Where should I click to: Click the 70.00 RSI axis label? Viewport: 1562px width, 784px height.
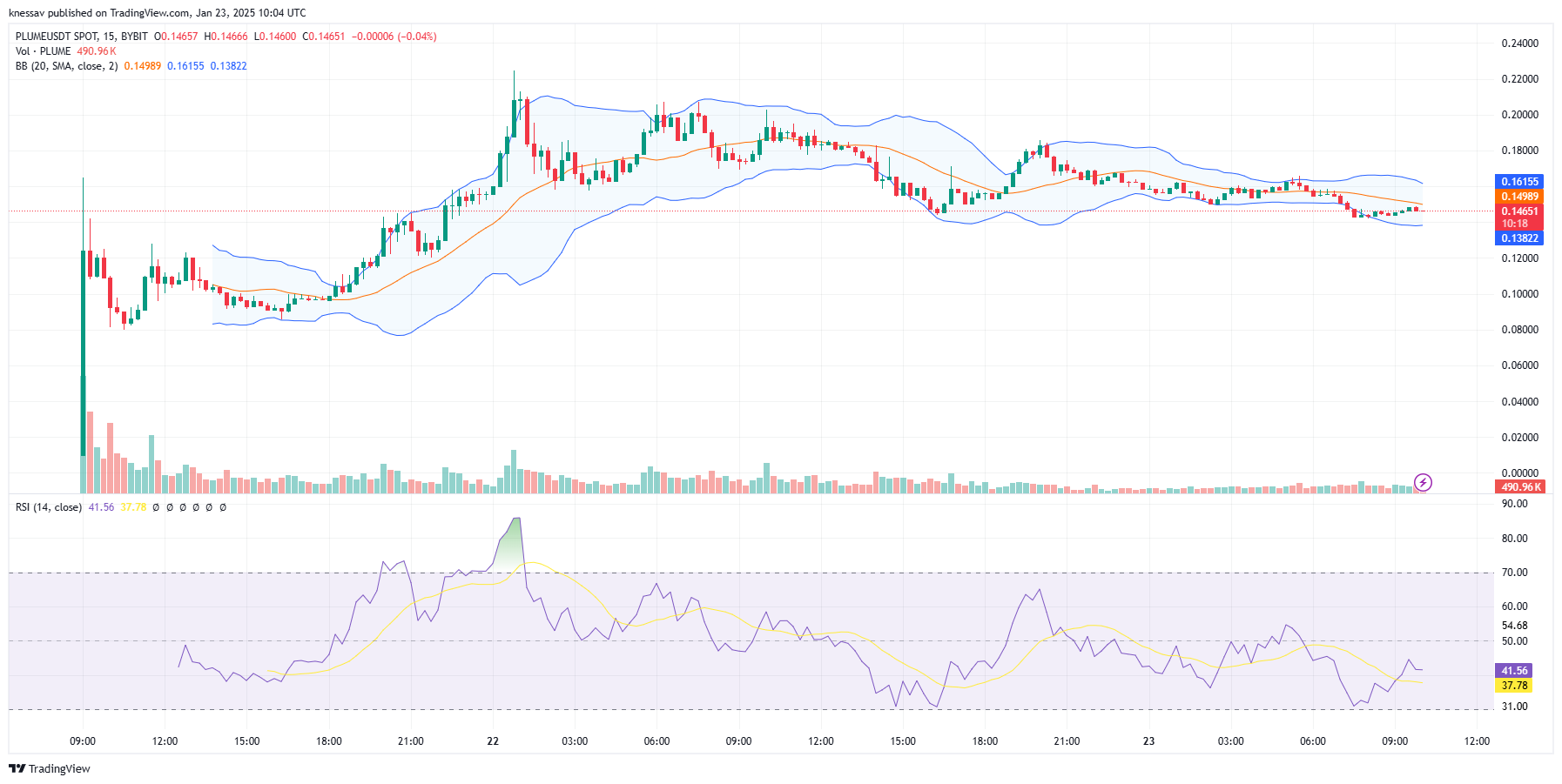pos(1515,573)
